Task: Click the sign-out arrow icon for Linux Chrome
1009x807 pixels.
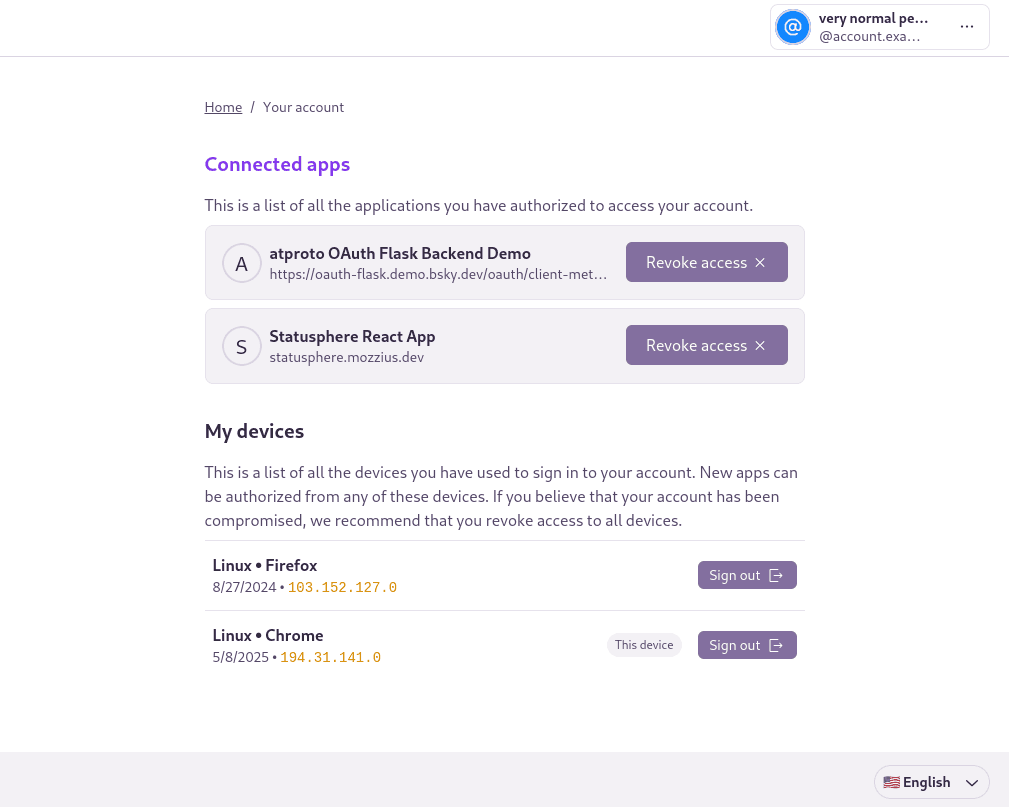Action: pos(776,645)
